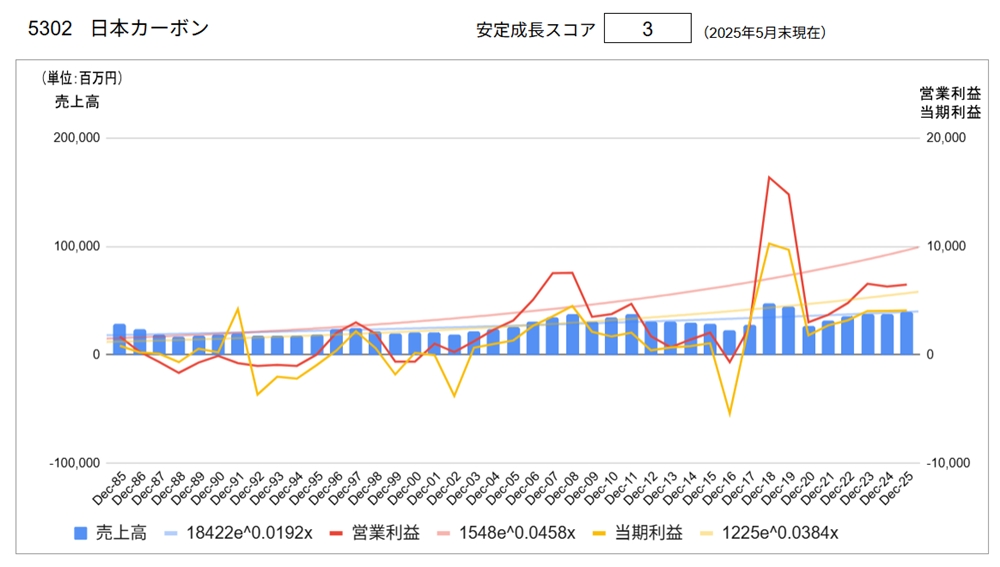Click the 200,000 left axis label
This screenshot has height=567, width=1000.
tap(77, 138)
